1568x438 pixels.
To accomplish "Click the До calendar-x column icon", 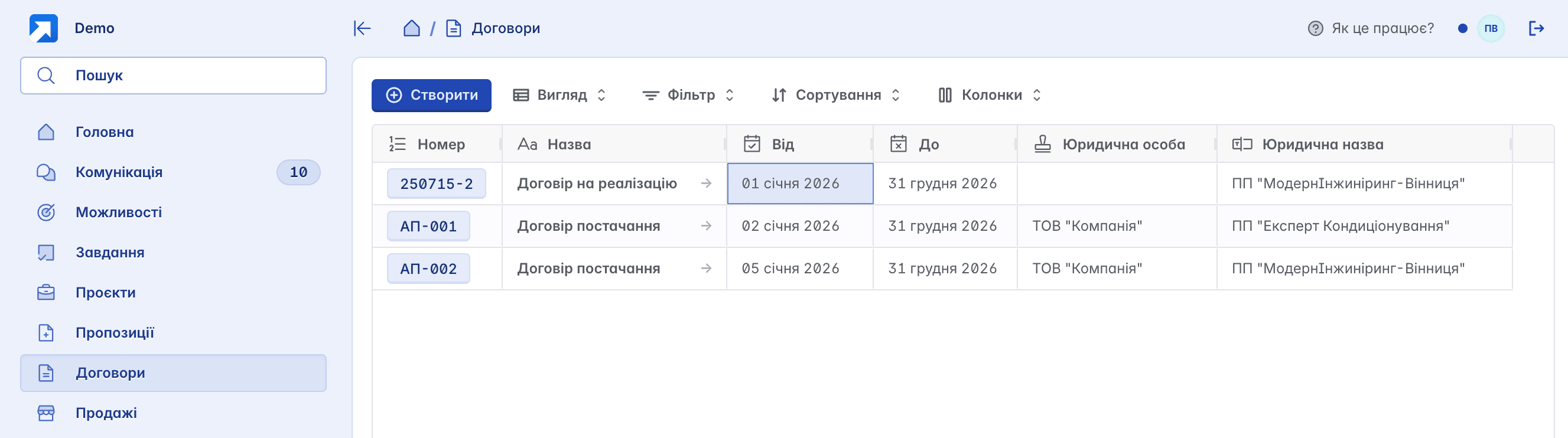I will pyautogui.click(x=899, y=143).
